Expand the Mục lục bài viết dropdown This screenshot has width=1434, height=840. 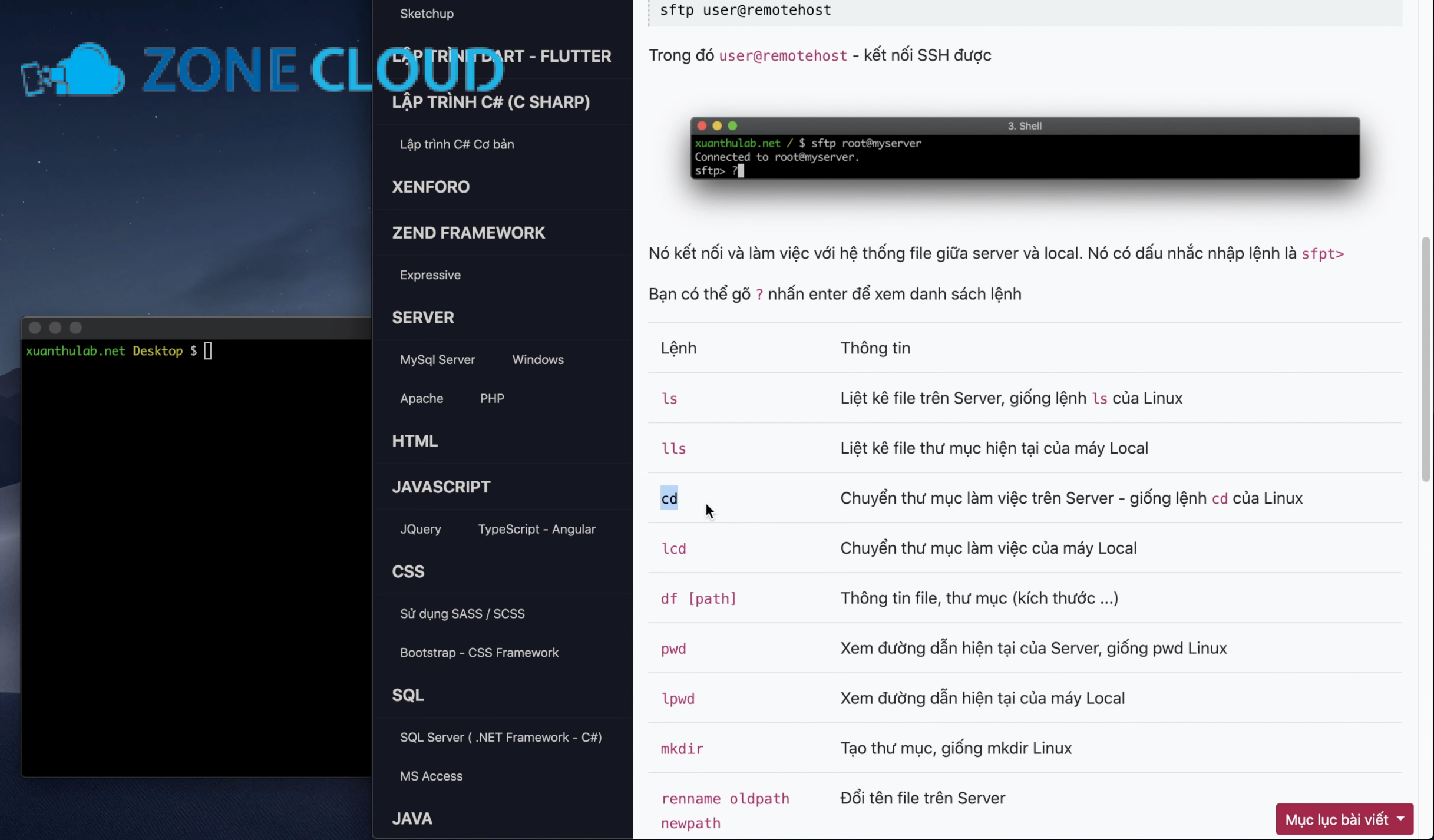pyautogui.click(x=1344, y=819)
